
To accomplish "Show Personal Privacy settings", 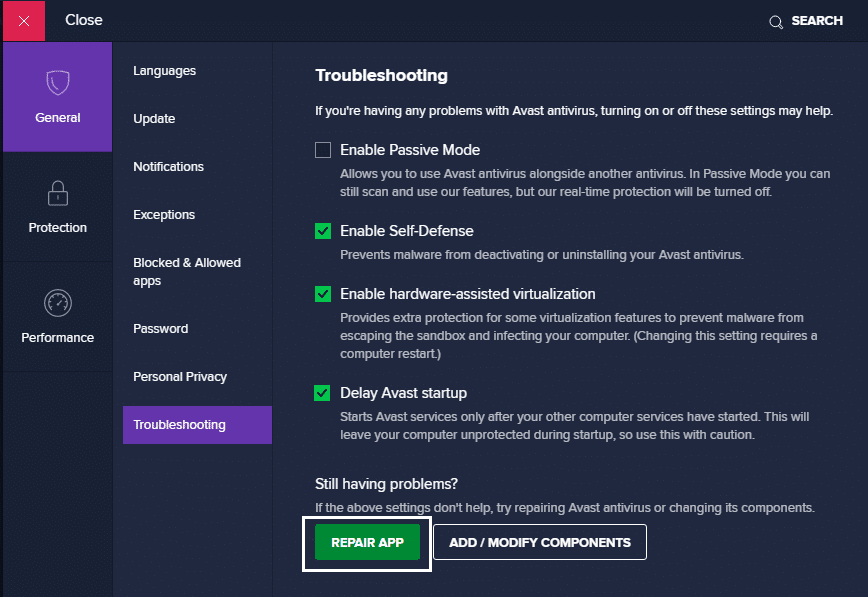I will 180,377.
